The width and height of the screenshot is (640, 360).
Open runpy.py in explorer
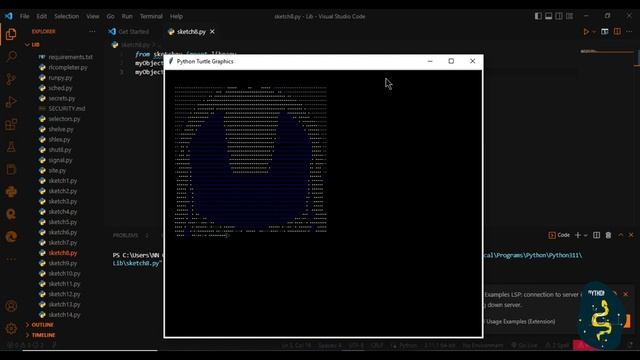(x=60, y=78)
